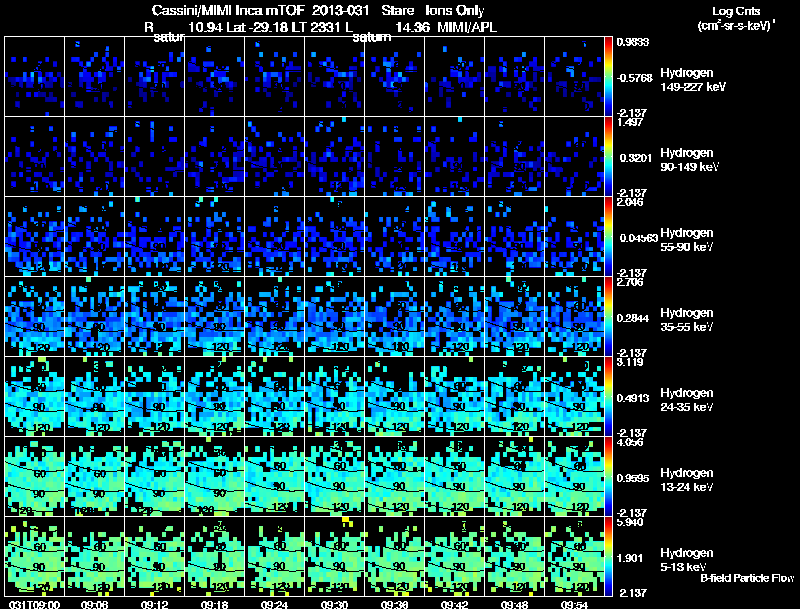800x609 pixels.
Task: Click the Cassini/MIMI Inca mTOF title text
Action: coord(228,11)
